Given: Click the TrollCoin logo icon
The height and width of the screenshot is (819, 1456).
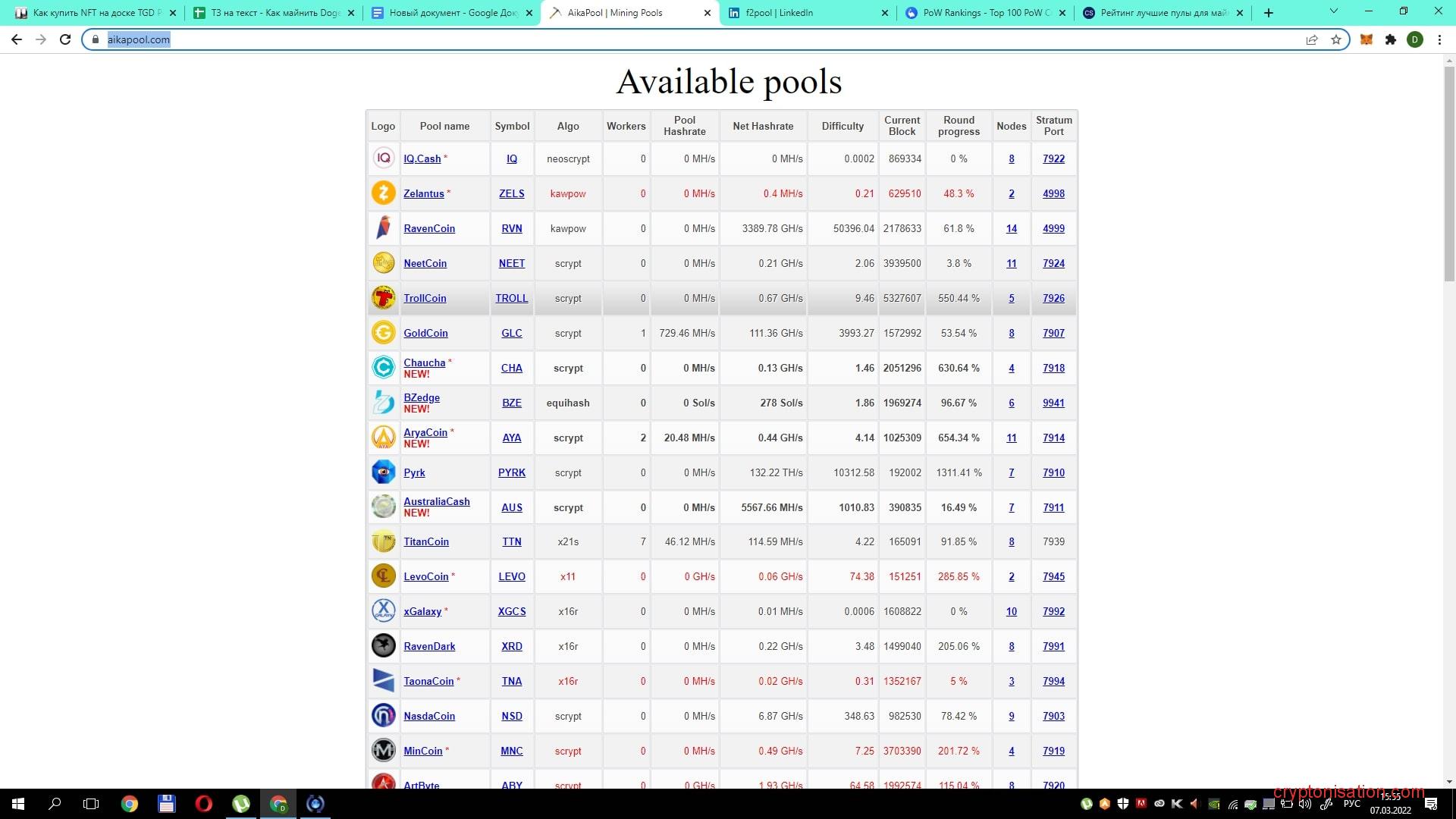Looking at the screenshot, I should pyautogui.click(x=383, y=297).
